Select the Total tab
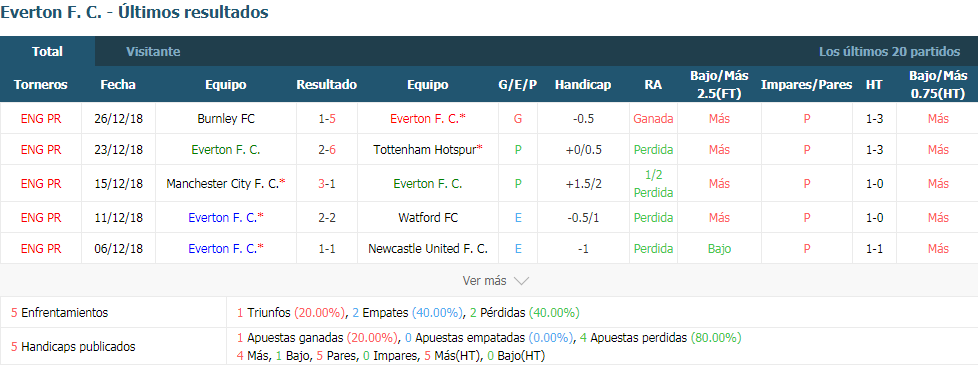The width and height of the screenshot is (978, 367). coord(47,52)
